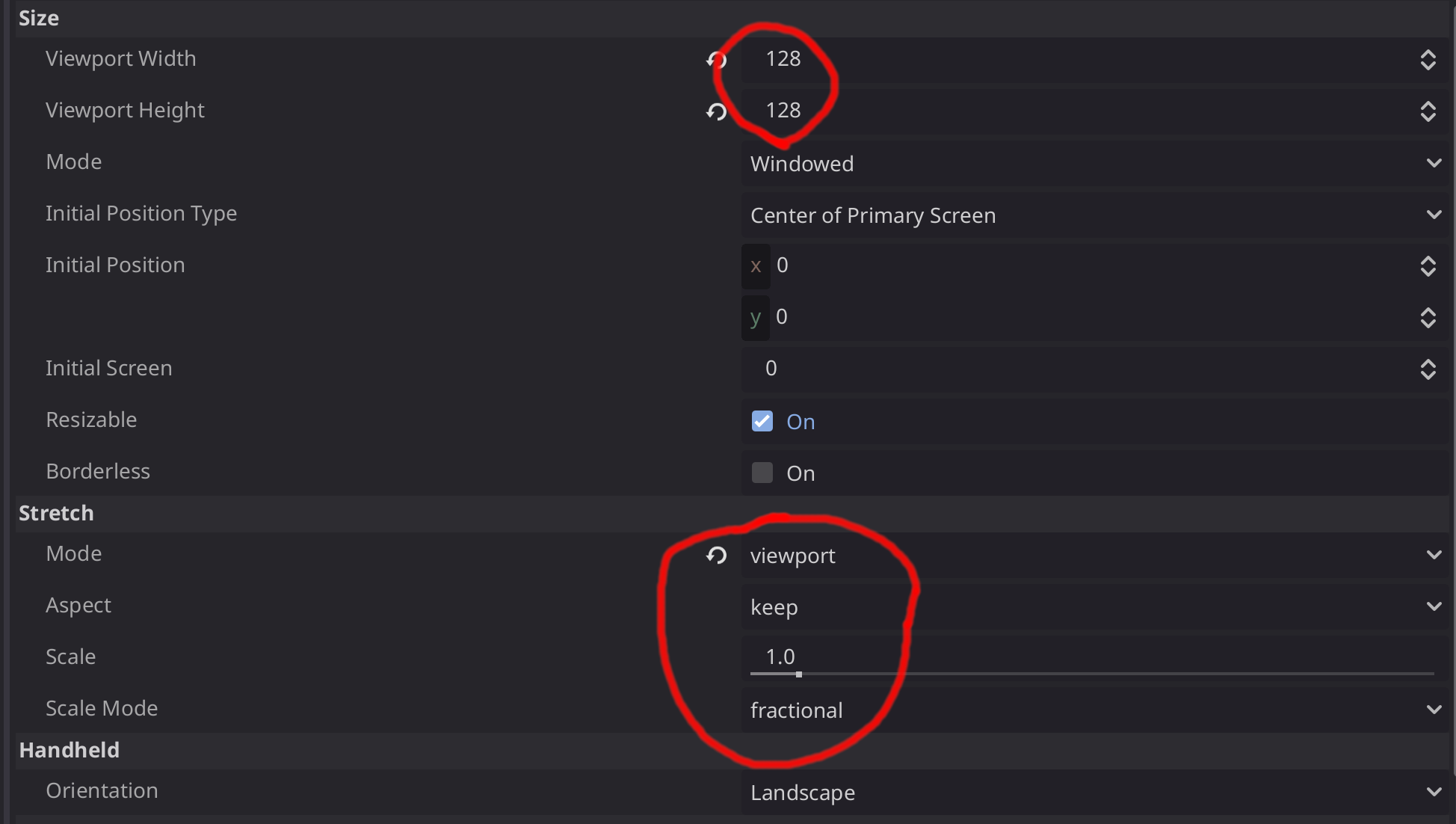Enable the Borderless checkbox

762,473
